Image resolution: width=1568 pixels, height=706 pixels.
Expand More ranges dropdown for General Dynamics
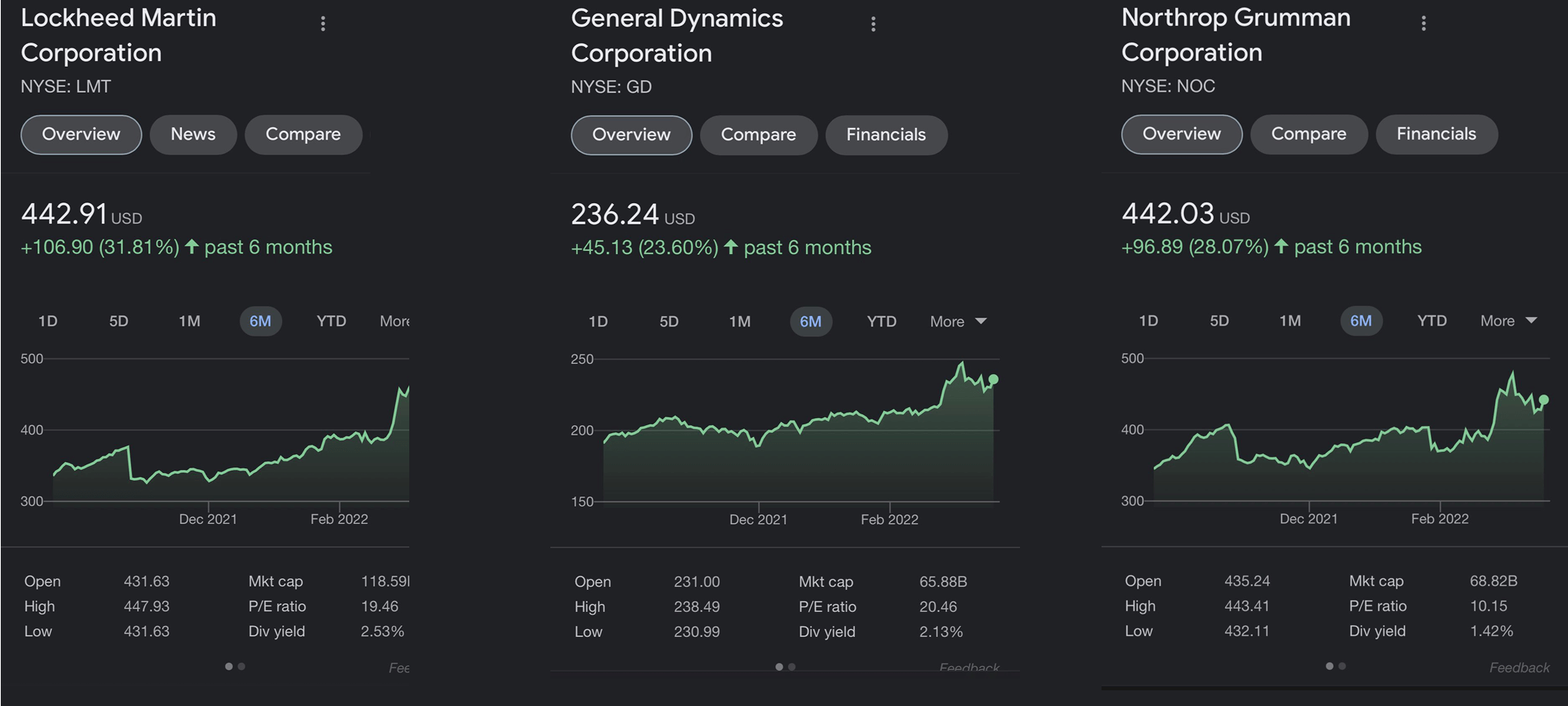[x=958, y=322]
